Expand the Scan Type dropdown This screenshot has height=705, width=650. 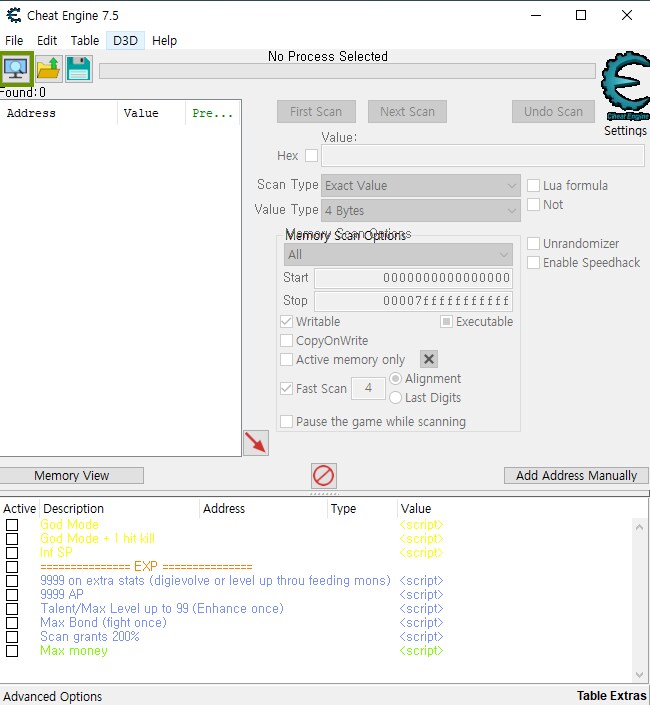pyautogui.click(x=420, y=185)
